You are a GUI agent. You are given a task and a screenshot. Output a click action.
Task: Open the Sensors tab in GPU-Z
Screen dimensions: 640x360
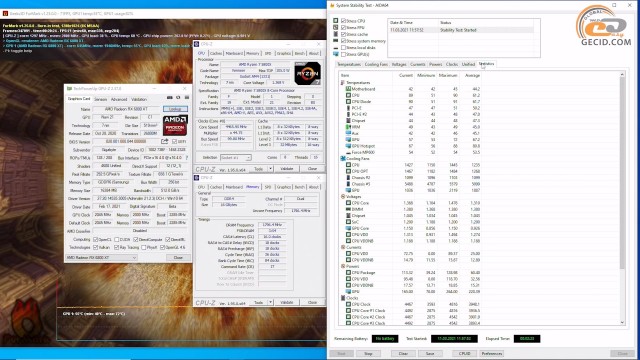100,99
